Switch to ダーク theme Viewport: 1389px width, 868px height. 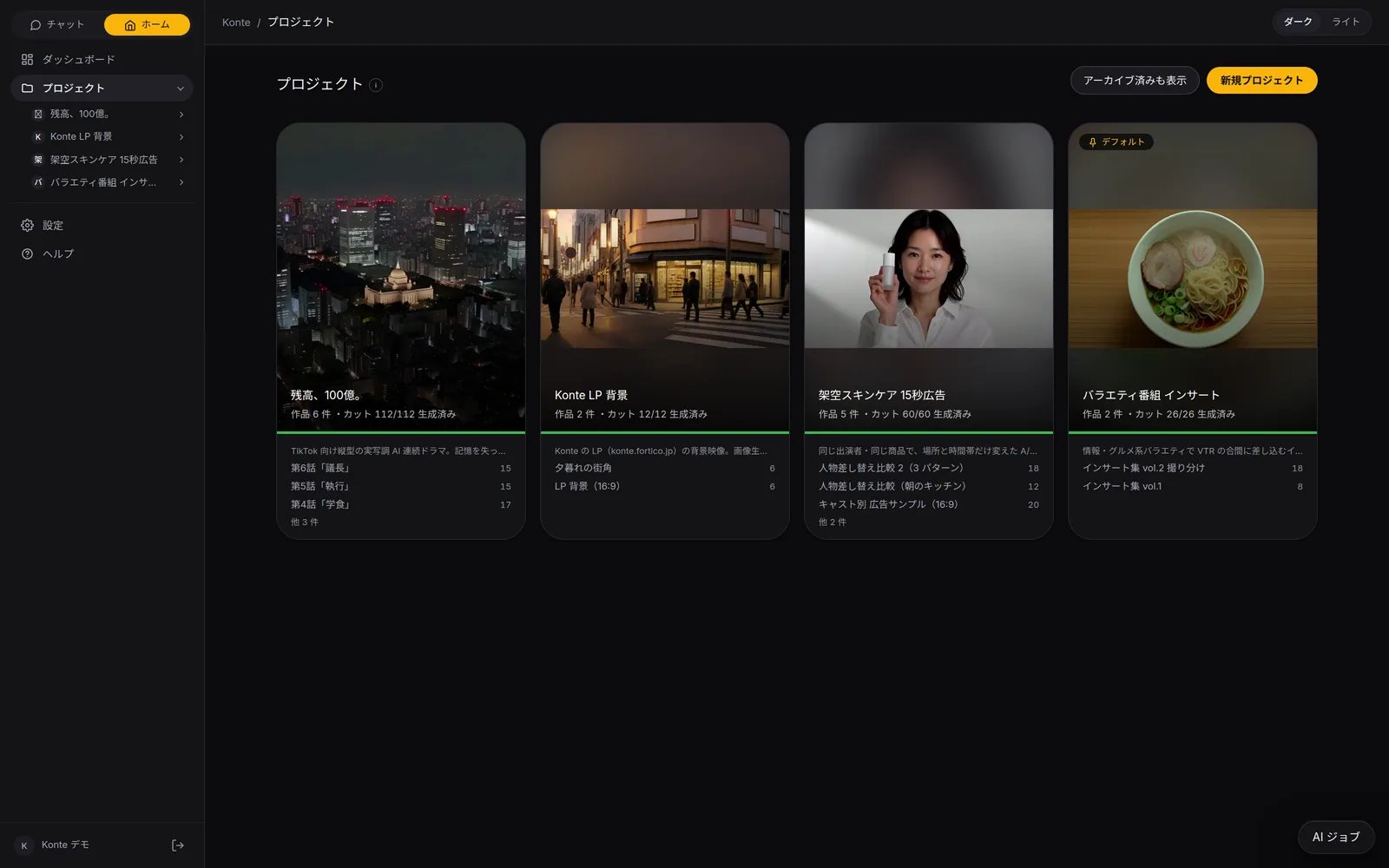(x=1298, y=22)
